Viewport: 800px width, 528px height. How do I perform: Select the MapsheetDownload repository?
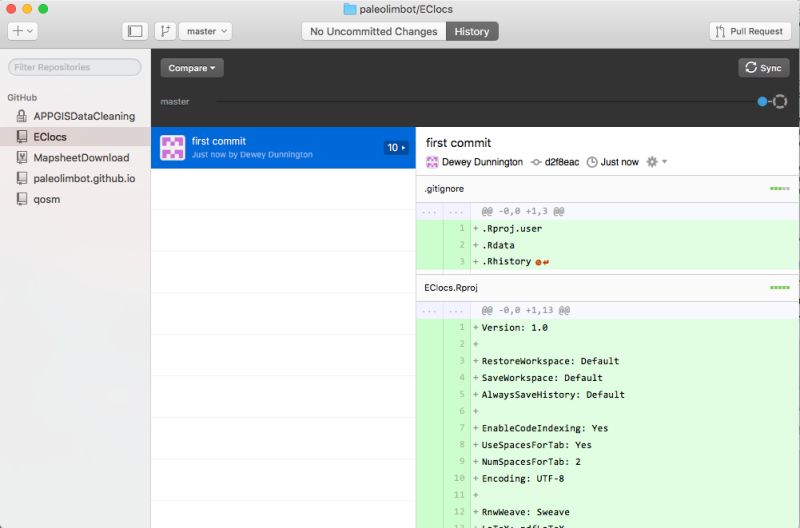[76, 158]
